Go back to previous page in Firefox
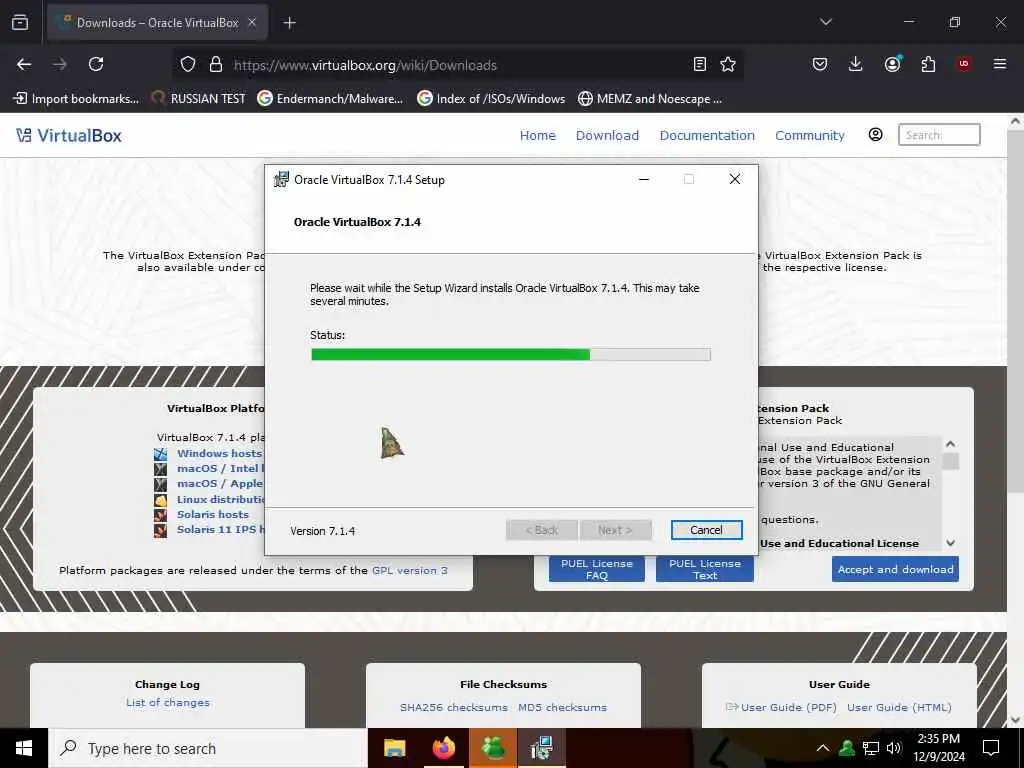This screenshot has height=768, width=1024. click(24, 64)
